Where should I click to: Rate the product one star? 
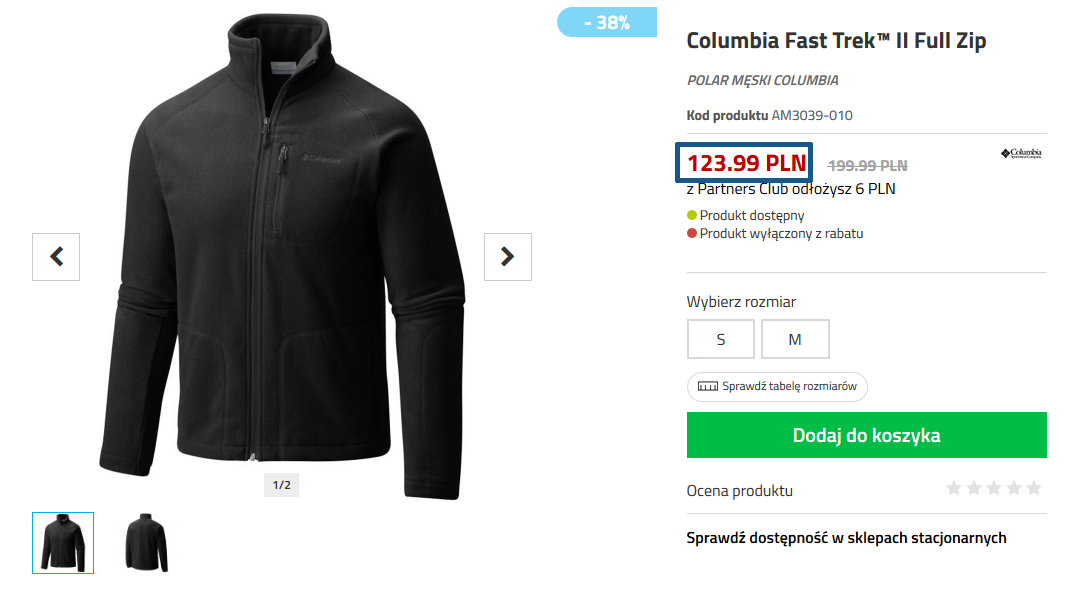pos(954,488)
